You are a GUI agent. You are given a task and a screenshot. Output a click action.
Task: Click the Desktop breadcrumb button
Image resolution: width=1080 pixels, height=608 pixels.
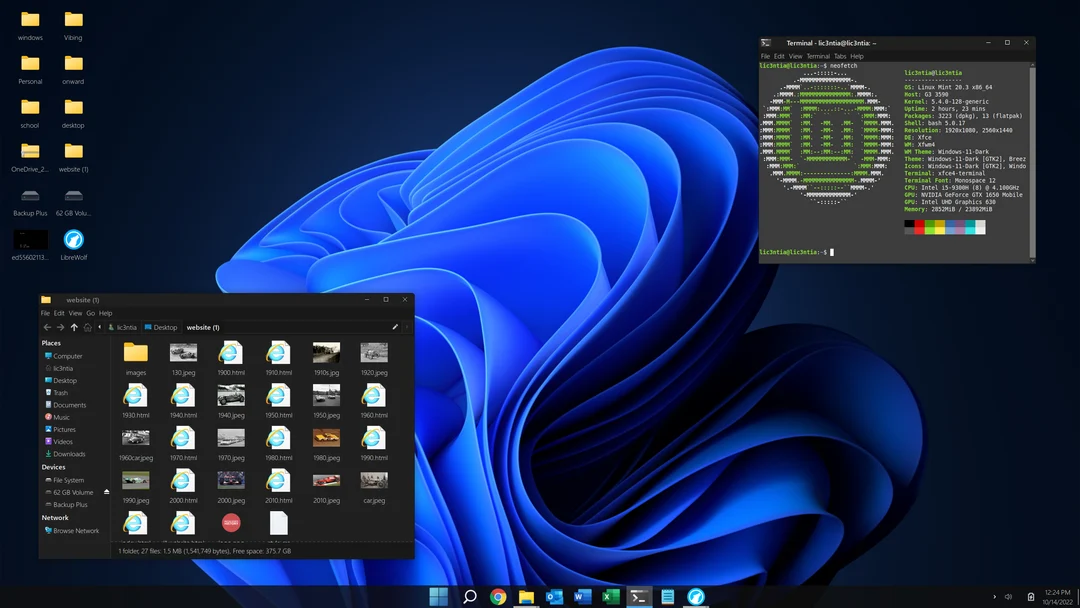click(x=160, y=327)
